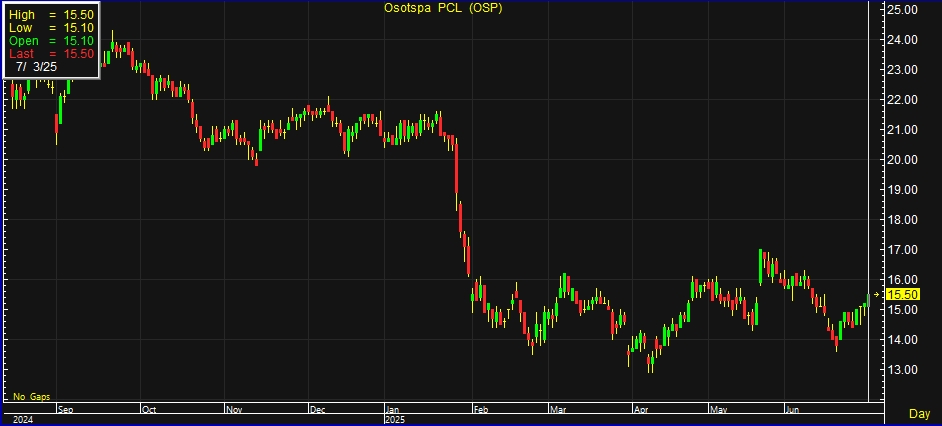942x426 pixels.
Task: Click the Low value row in the info box
Action: click(51, 29)
